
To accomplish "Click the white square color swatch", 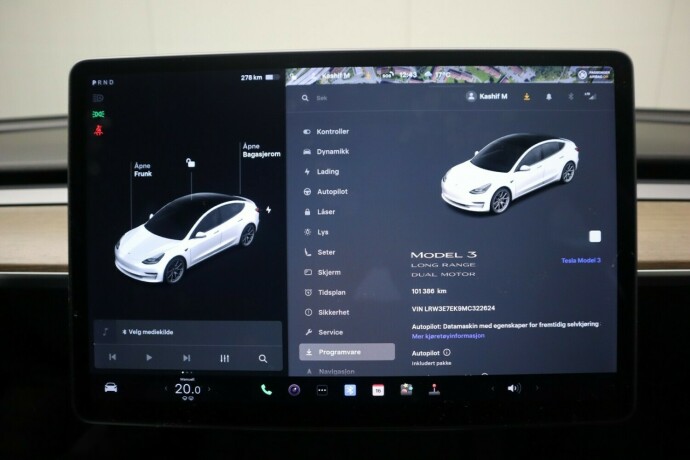I will [x=595, y=236].
